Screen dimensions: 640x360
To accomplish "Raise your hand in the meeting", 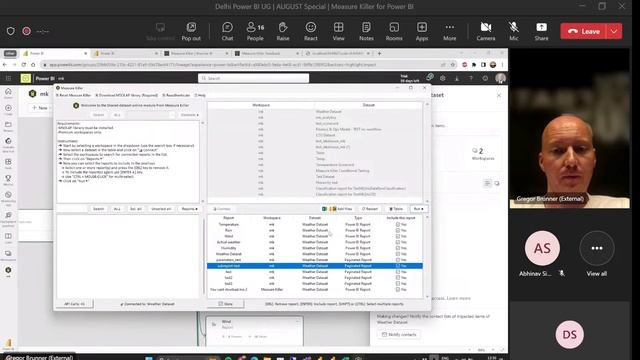I will (x=283, y=31).
